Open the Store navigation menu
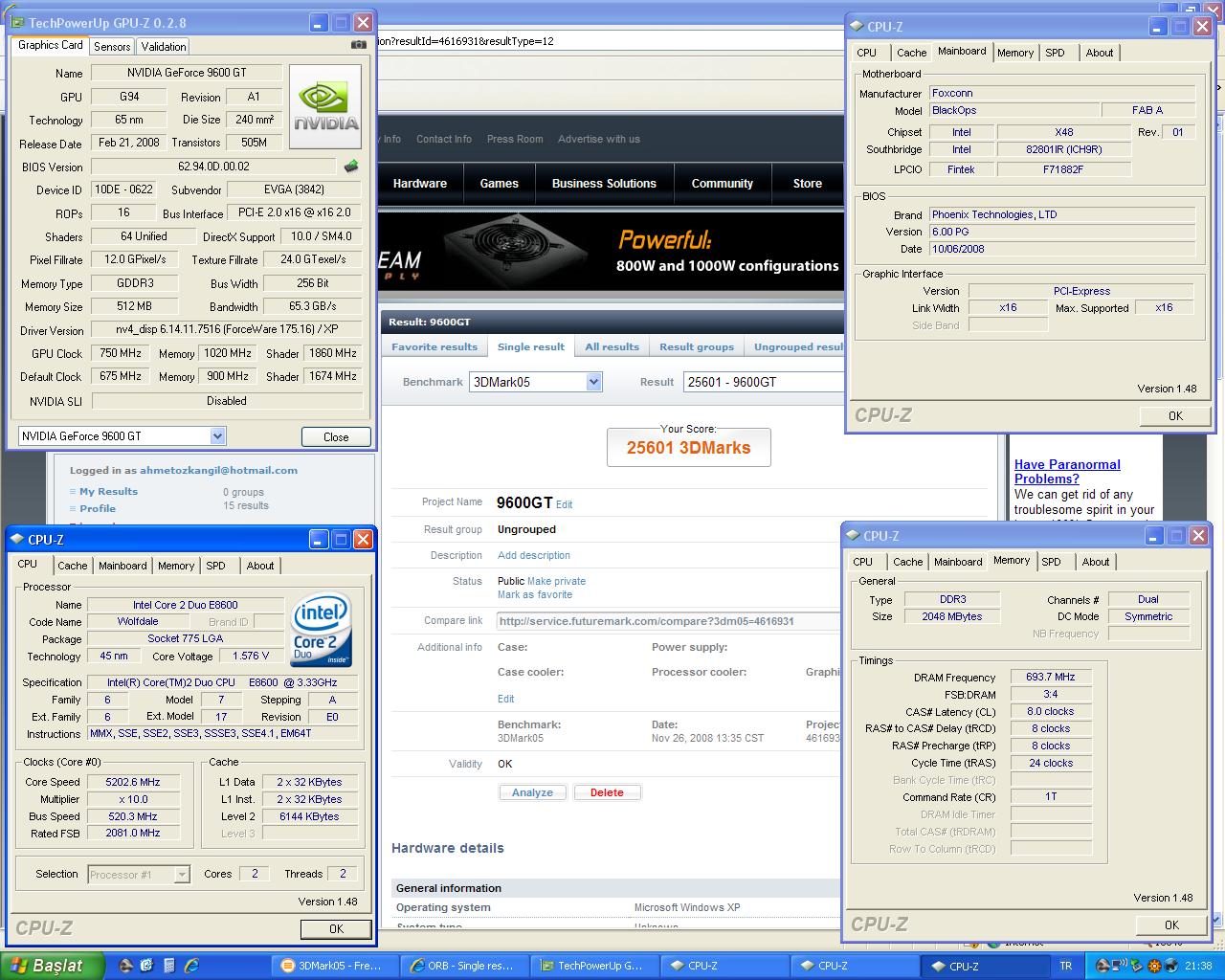 (808, 183)
